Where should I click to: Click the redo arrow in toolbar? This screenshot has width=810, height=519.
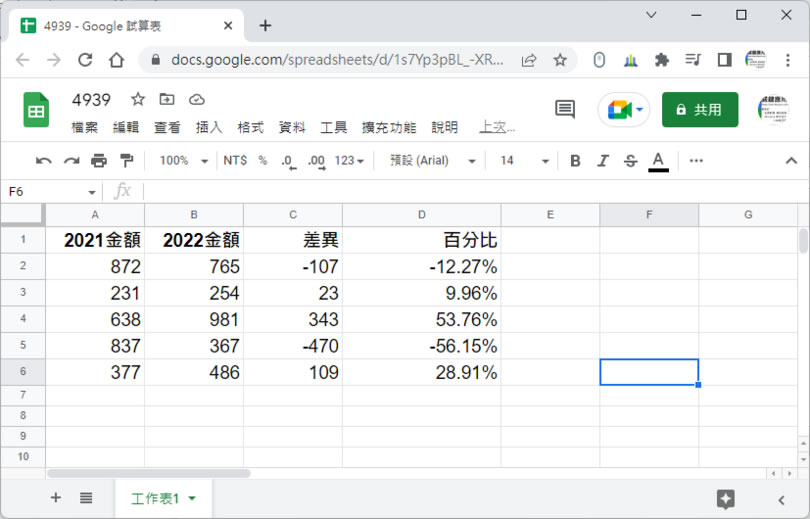pyautogui.click(x=71, y=161)
